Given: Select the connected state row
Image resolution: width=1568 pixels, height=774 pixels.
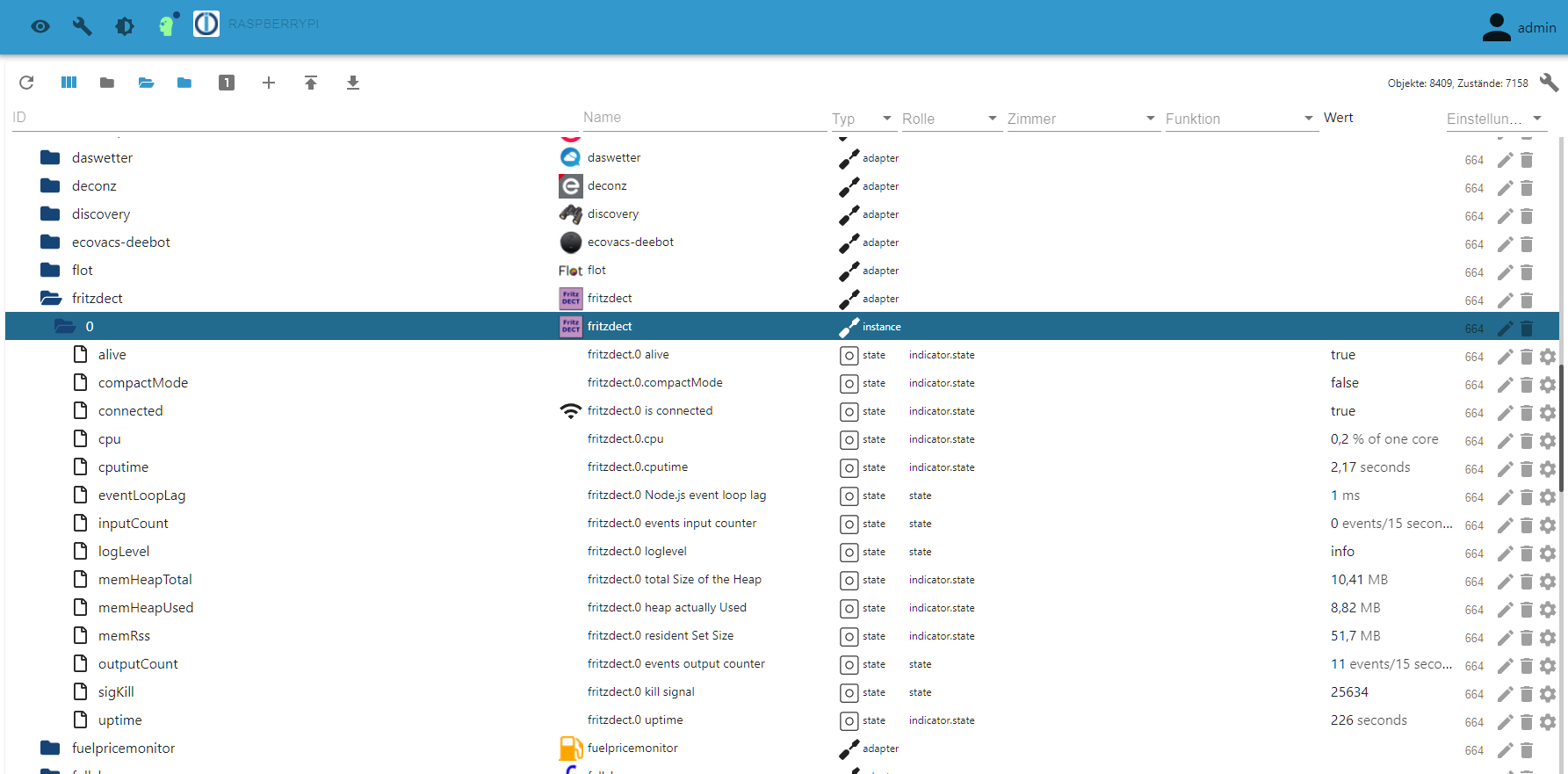Looking at the screenshot, I should point(782,411).
